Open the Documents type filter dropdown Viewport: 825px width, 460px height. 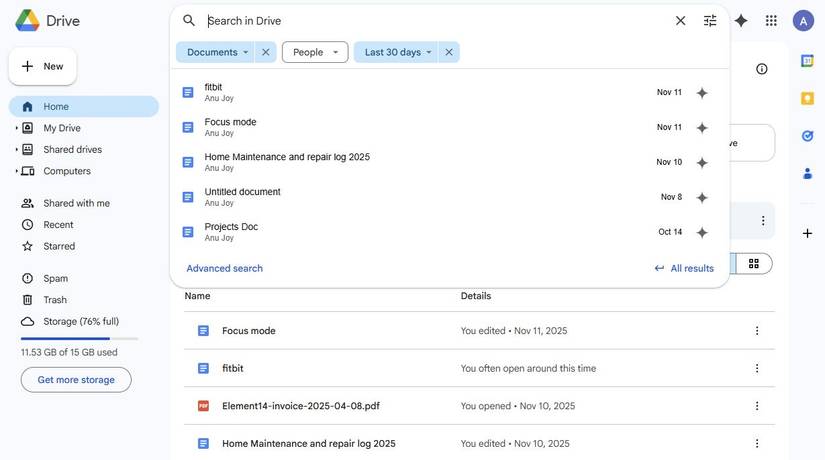(x=216, y=52)
